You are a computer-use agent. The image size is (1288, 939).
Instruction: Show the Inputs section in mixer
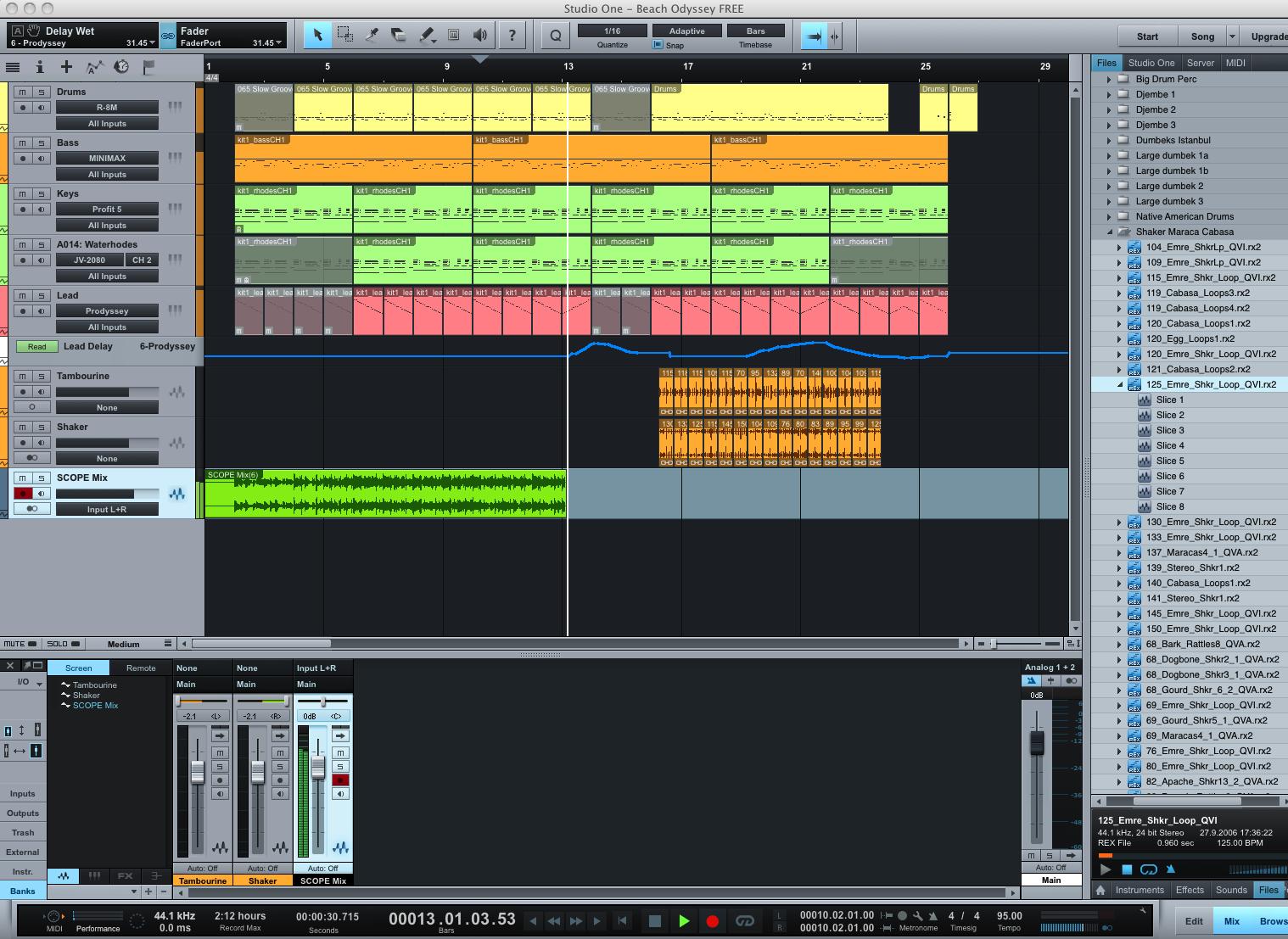(x=23, y=794)
